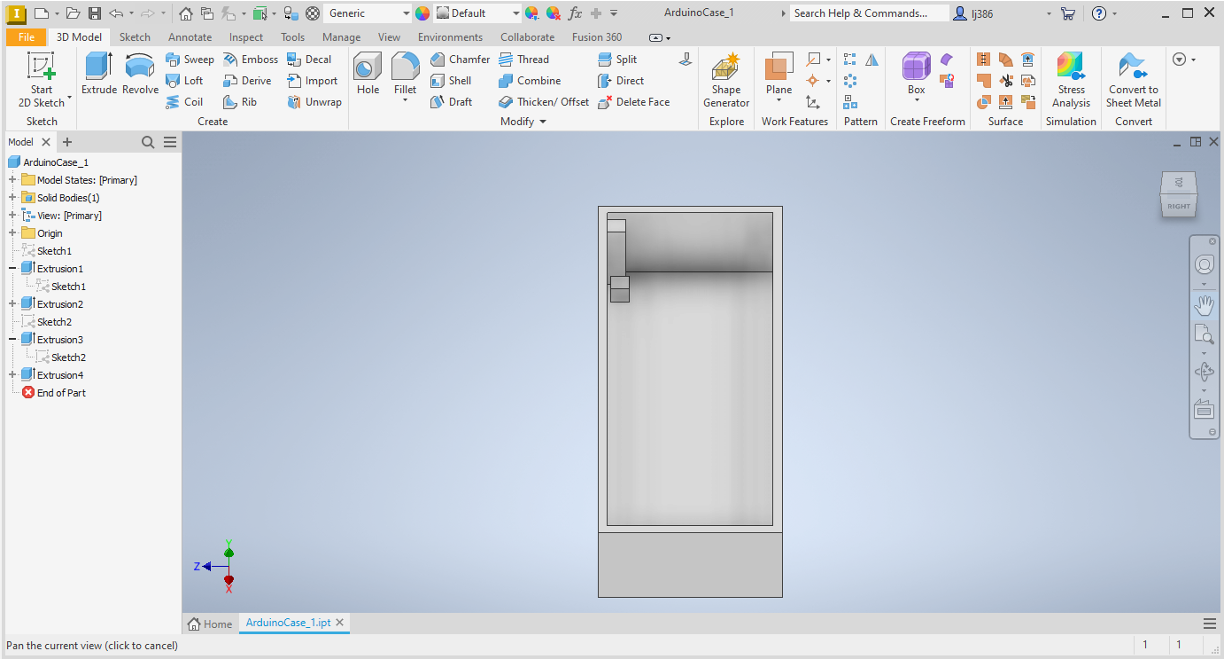Expand the Extrusion4 feature node

pyautogui.click(x=13, y=375)
